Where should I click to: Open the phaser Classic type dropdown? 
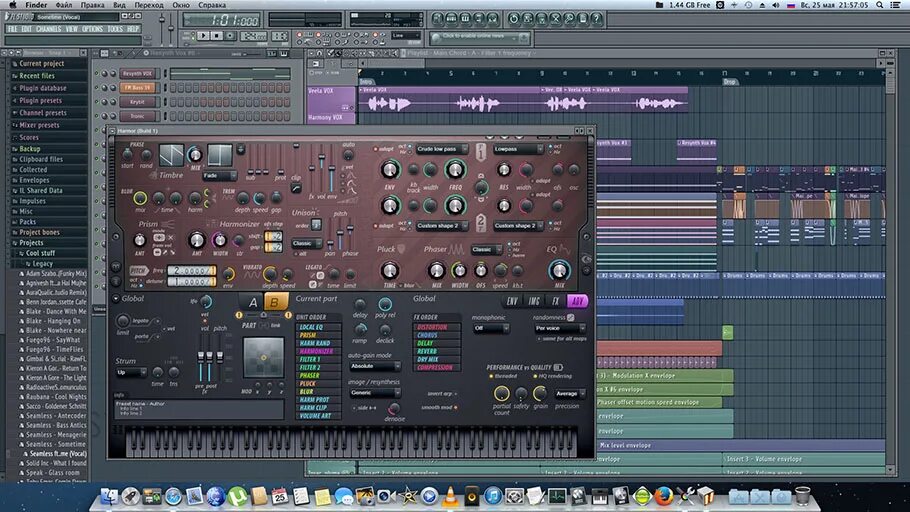[x=486, y=250]
